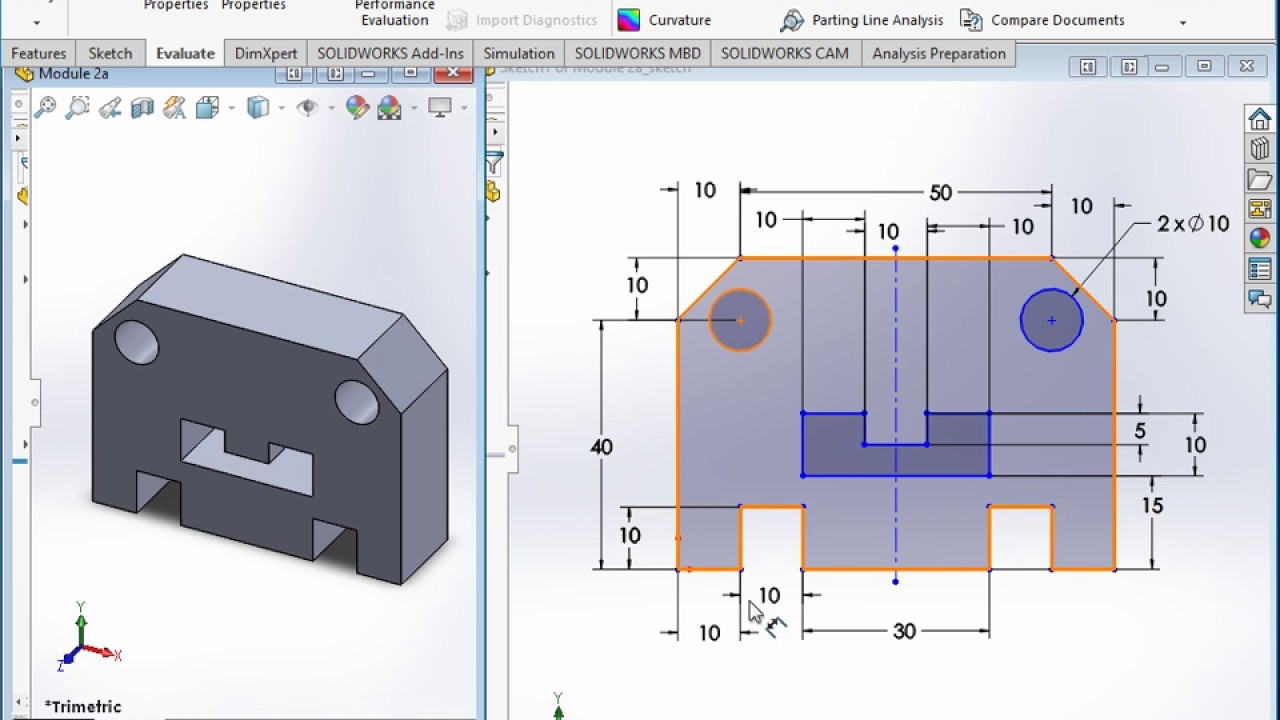Open the Appearances task pane color ball

1259,238
